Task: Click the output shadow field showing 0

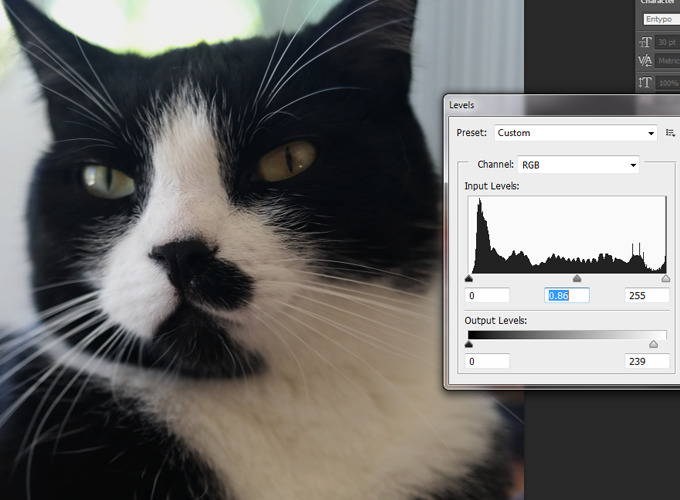Action: click(487, 361)
